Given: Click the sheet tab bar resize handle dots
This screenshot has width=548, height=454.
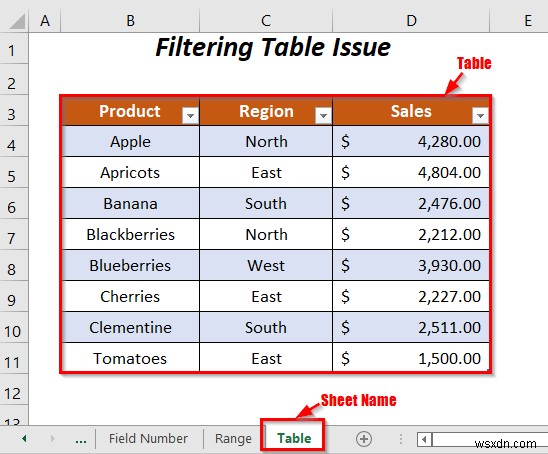Looking at the screenshot, I should pos(401,439).
